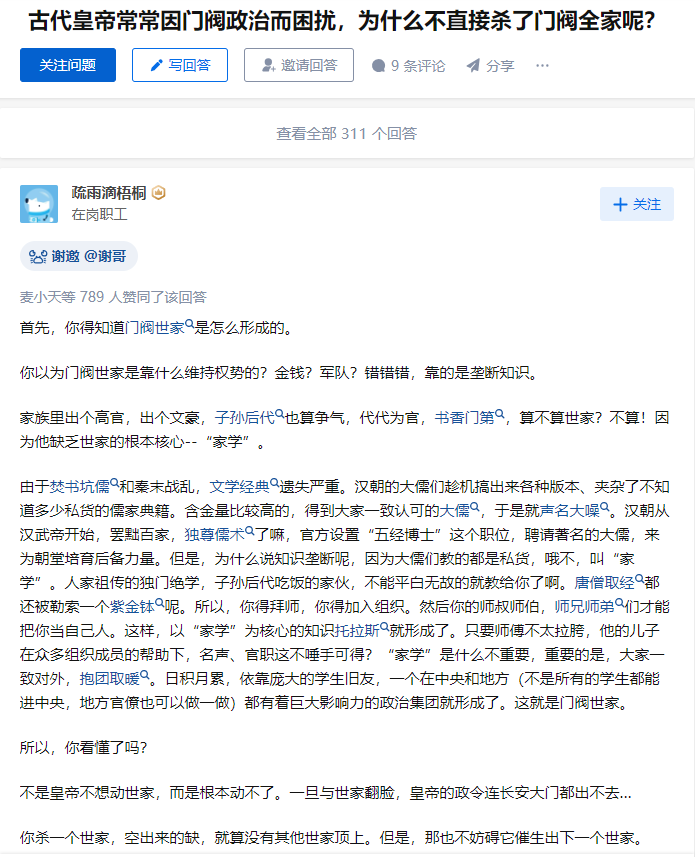This screenshot has height=857, width=695.
Task: Click the 谢邀 @谢哥 tag
Action: pyautogui.click(x=79, y=256)
